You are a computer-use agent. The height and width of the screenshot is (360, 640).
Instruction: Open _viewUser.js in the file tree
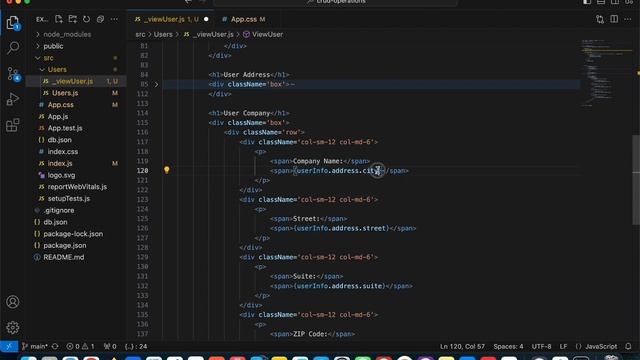(x=72, y=82)
